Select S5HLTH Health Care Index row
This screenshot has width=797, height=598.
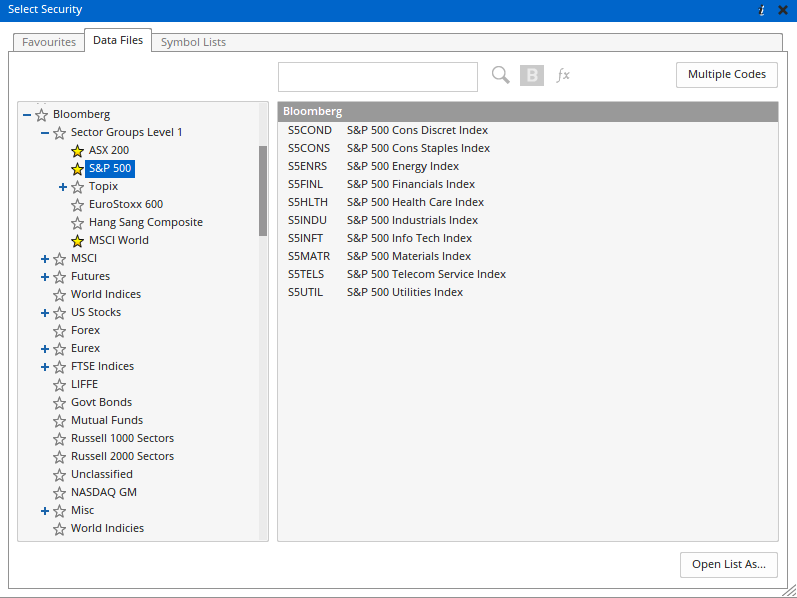pos(528,202)
